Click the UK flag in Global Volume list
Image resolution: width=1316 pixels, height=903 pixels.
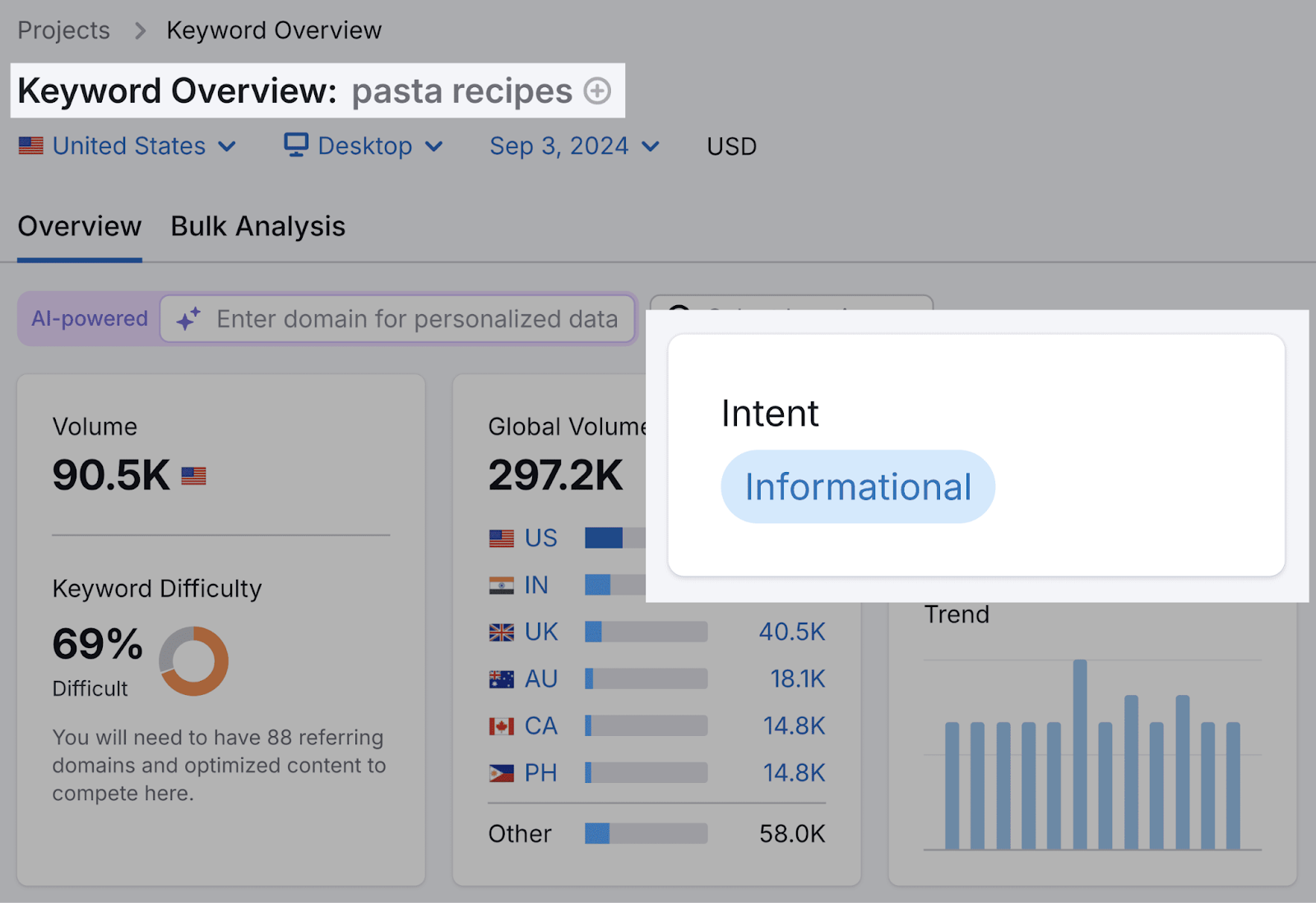(503, 632)
